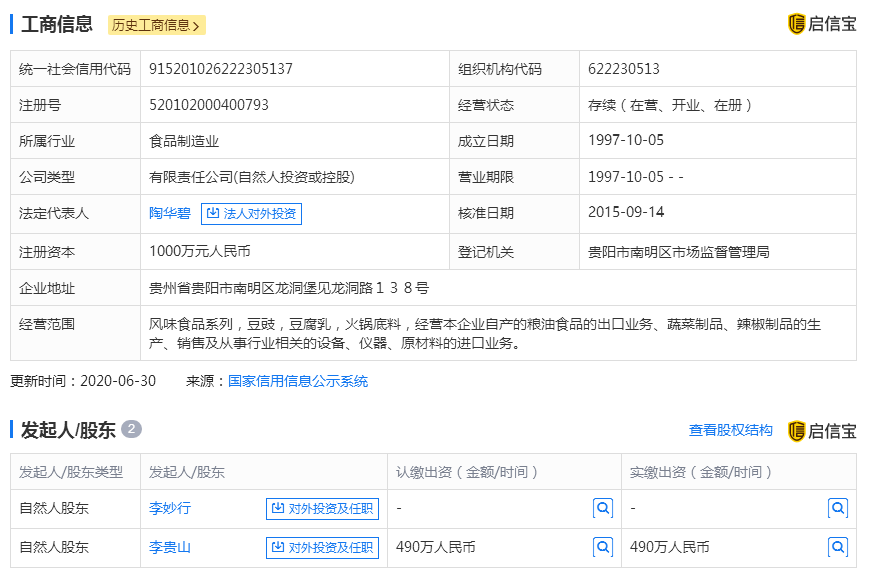This screenshot has width=879, height=575.
Task: Open 历史工商信息 history link
Action: pyautogui.click(x=156, y=25)
